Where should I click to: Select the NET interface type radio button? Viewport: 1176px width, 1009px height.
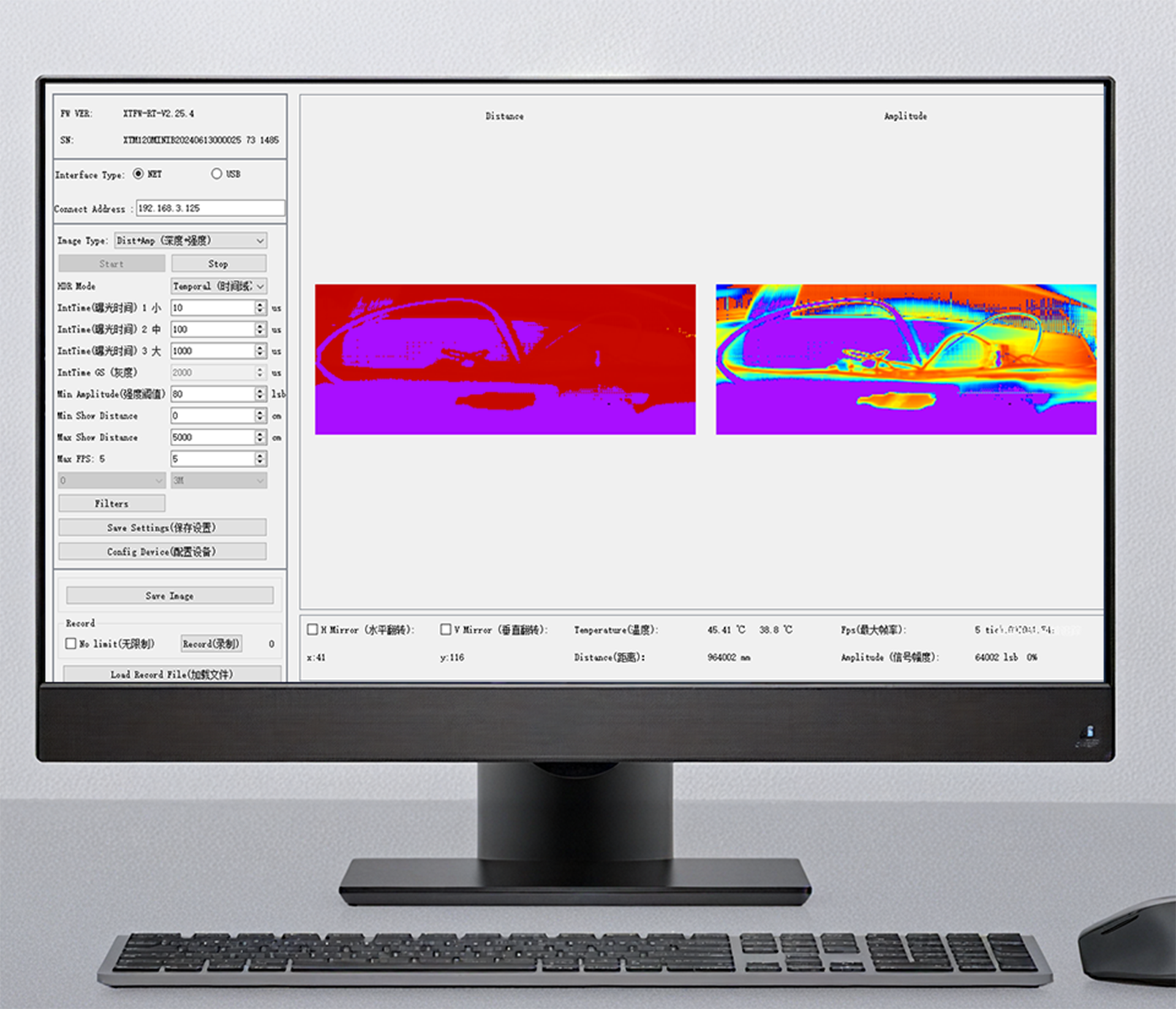(x=138, y=174)
